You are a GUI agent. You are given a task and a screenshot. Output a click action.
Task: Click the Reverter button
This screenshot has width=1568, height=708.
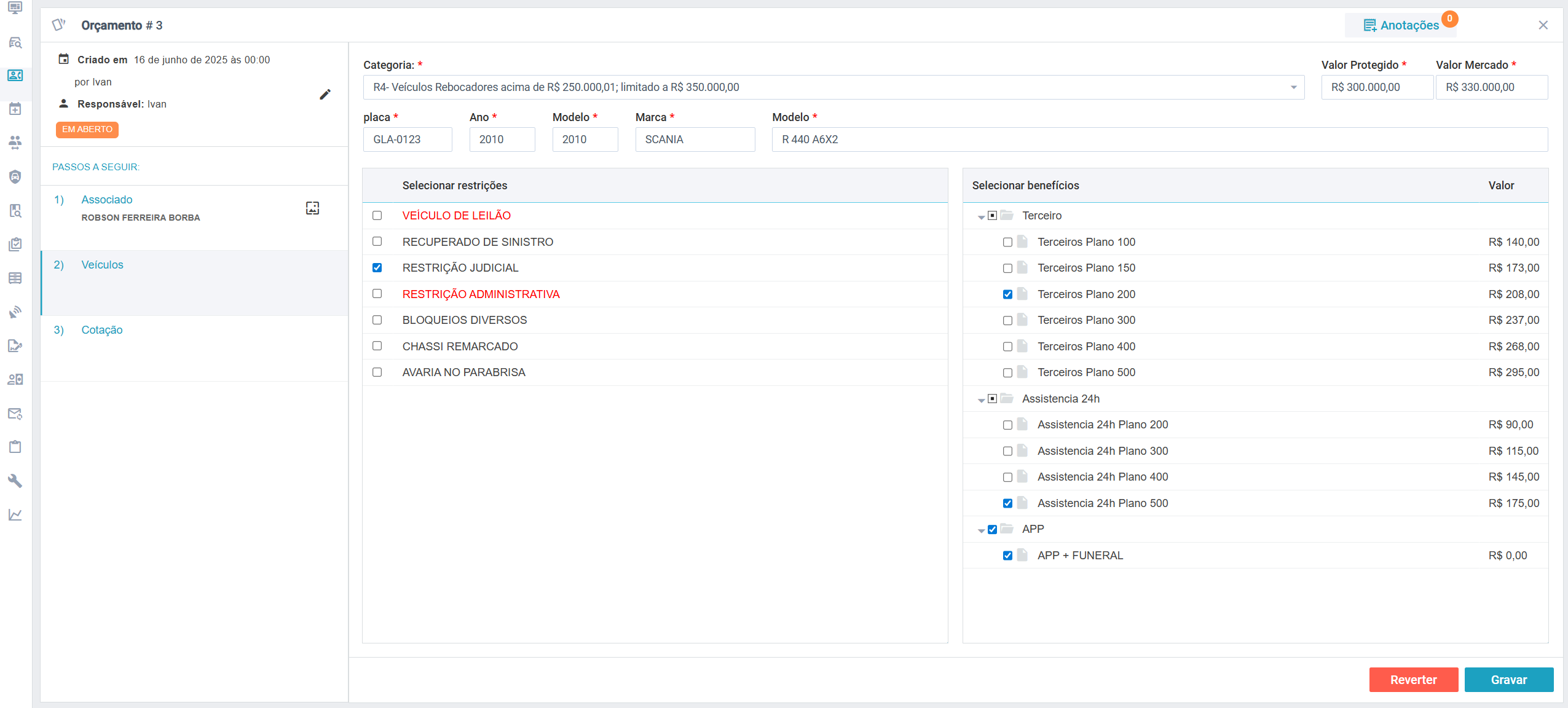pos(1413,680)
